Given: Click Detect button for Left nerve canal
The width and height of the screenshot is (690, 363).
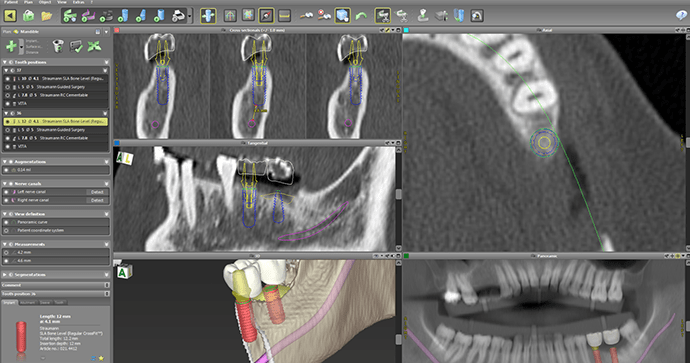Looking at the screenshot, I should 97,192.
